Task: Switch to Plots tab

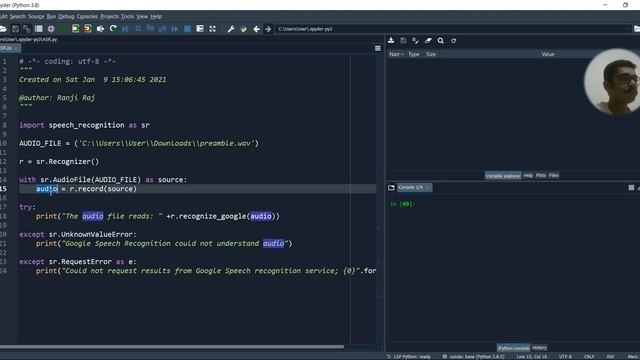Action: [x=541, y=176]
